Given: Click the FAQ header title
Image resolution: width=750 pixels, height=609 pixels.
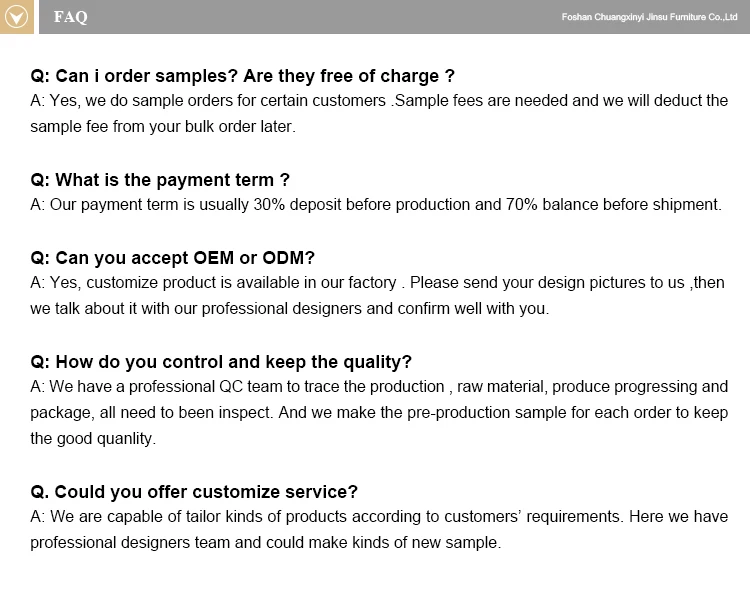Looking at the screenshot, I should [71, 17].
